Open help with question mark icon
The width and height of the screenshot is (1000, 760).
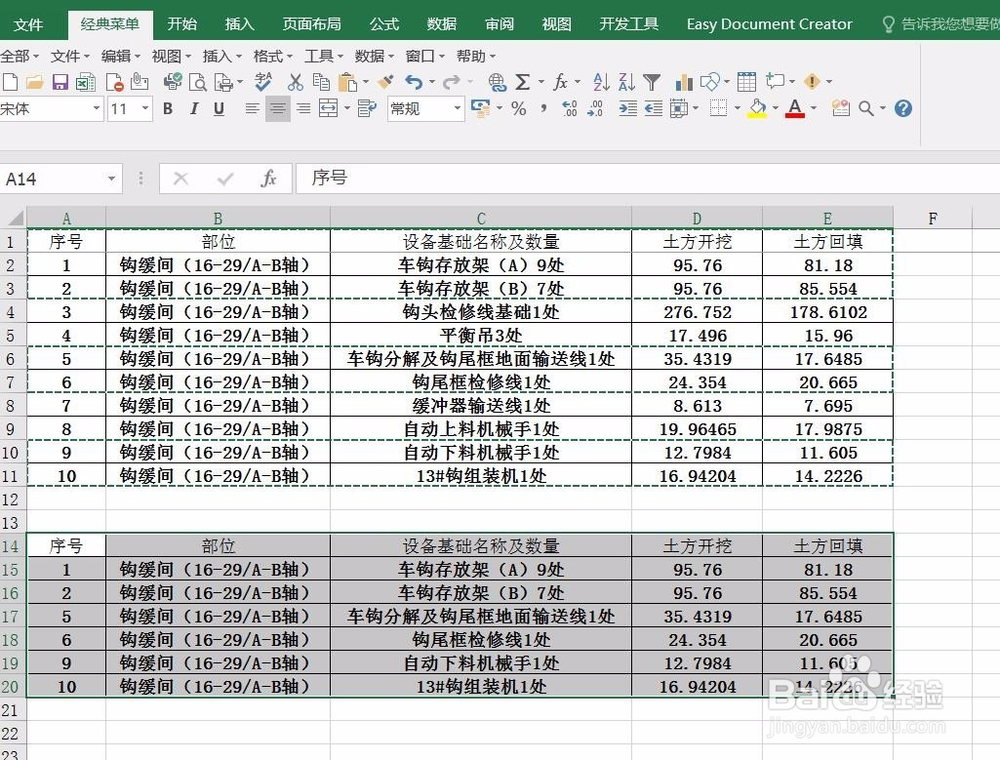pyautogui.click(x=903, y=108)
